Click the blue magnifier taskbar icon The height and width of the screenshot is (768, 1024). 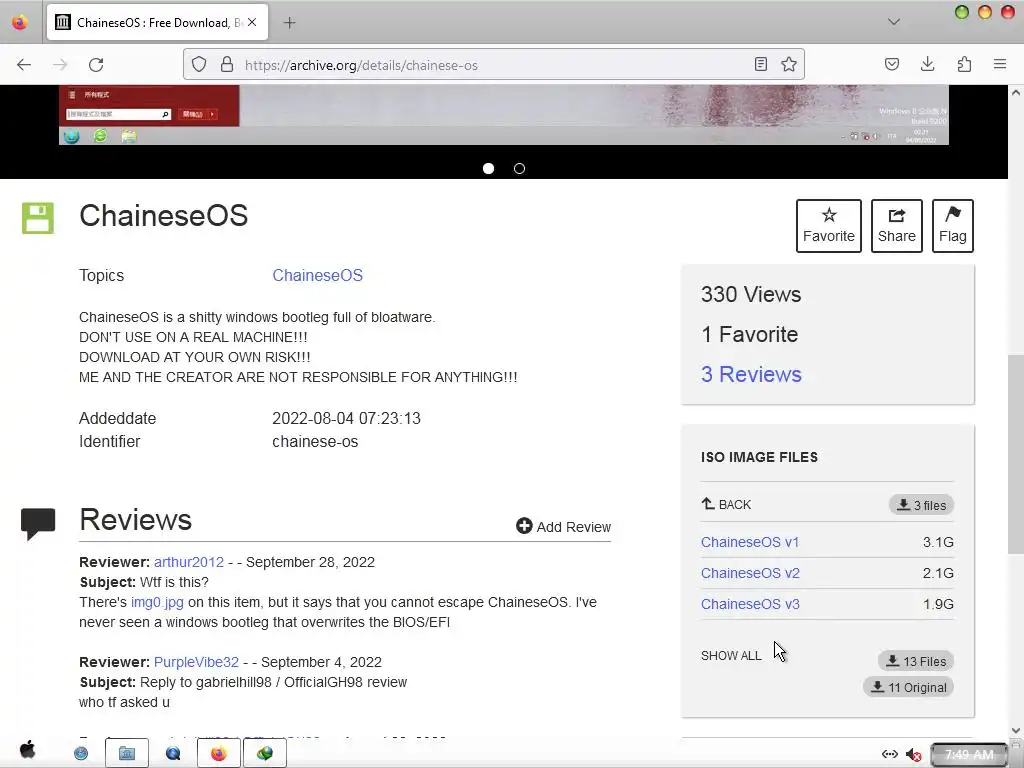tap(173, 754)
